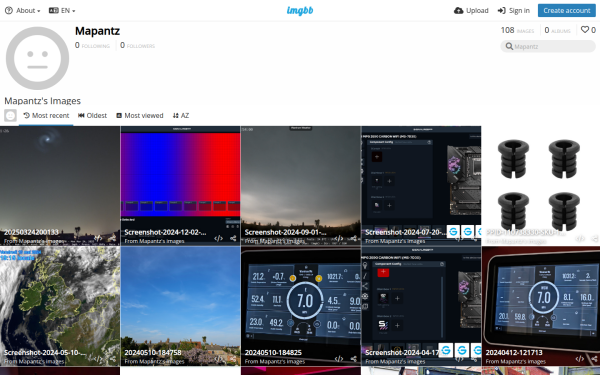Click embed code icon on 20240412-121713
This screenshot has height=375, width=600.
[580, 359]
